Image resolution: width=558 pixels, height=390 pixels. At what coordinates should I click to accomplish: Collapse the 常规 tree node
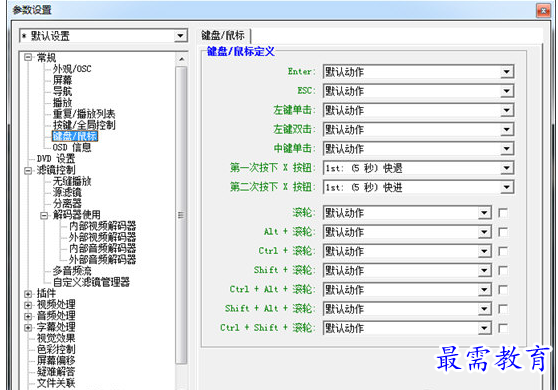click(28, 57)
